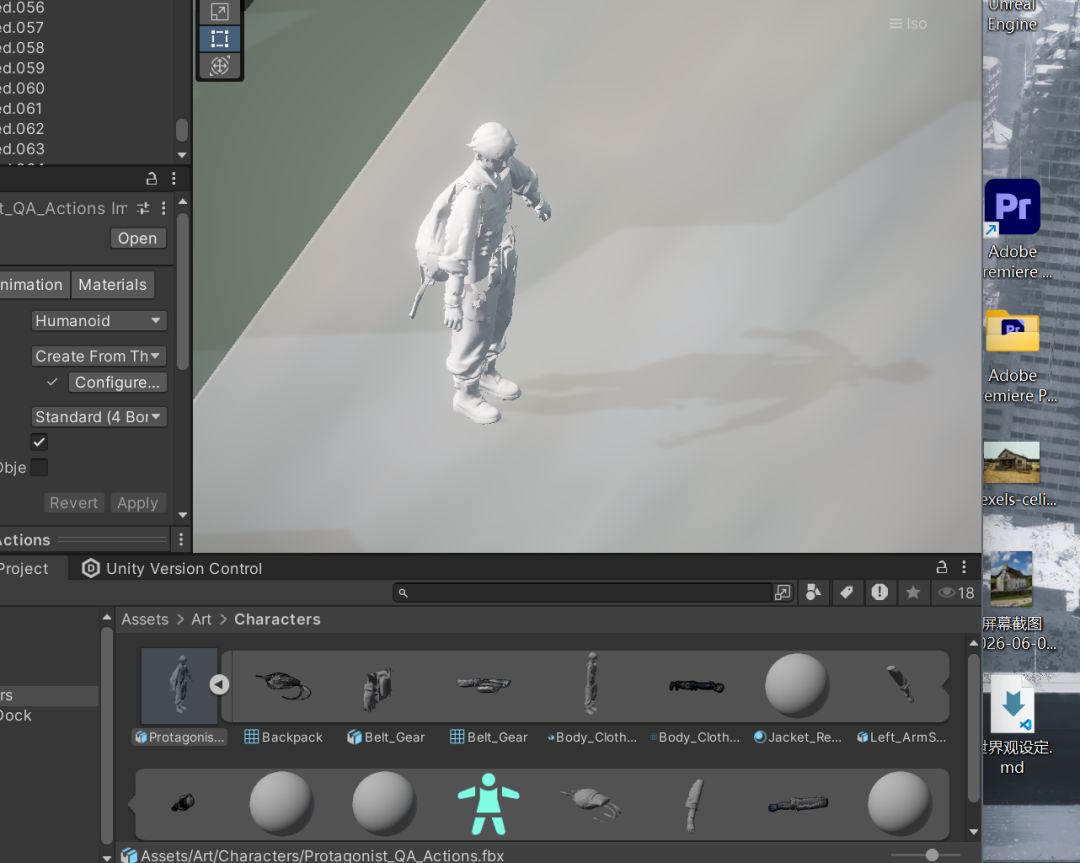This screenshot has height=863, width=1080.
Task: Click the Revert button
Action: tap(73, 503)
